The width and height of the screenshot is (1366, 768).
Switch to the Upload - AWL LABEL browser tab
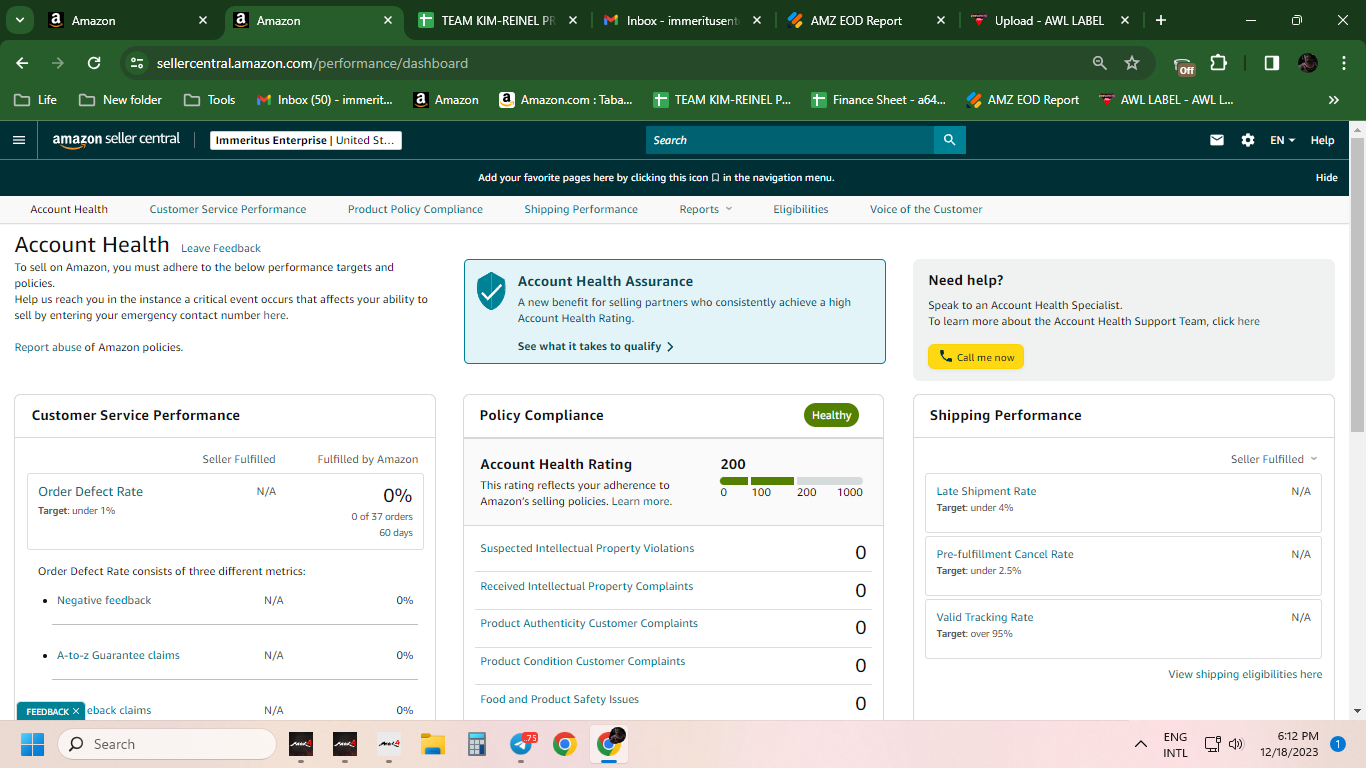1050,20
